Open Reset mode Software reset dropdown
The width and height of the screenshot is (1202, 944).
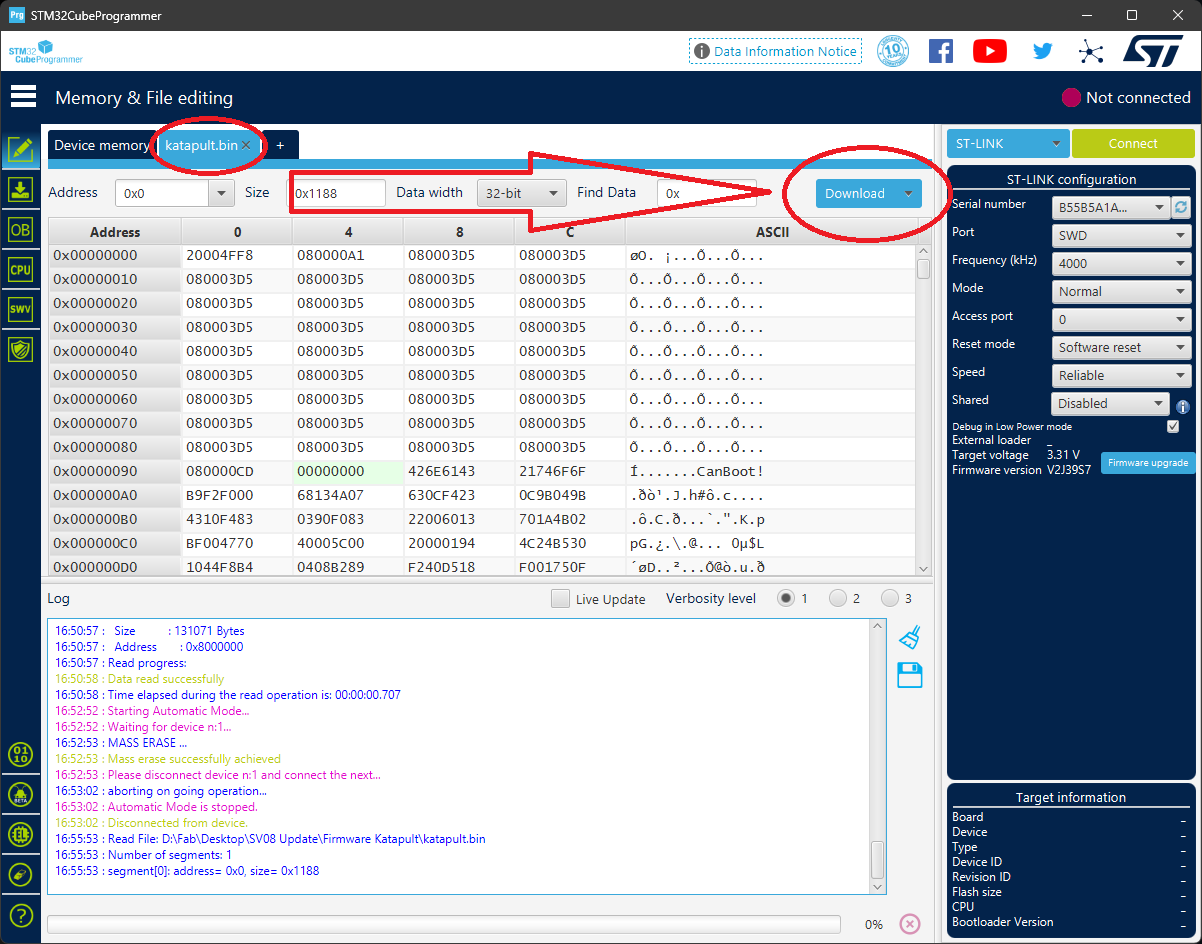pos(1122,347)
